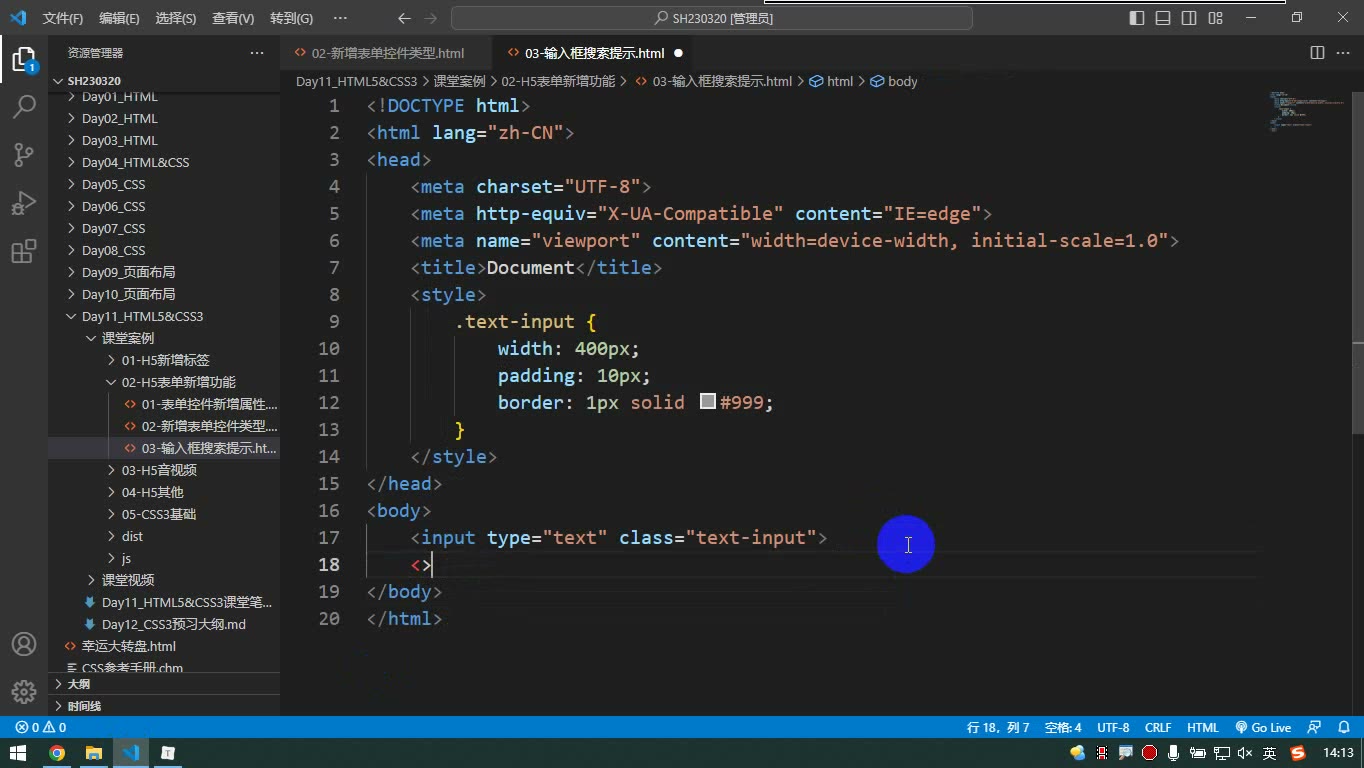Open 幸运大转盘.html in the explorer

(x=128, y=646)
